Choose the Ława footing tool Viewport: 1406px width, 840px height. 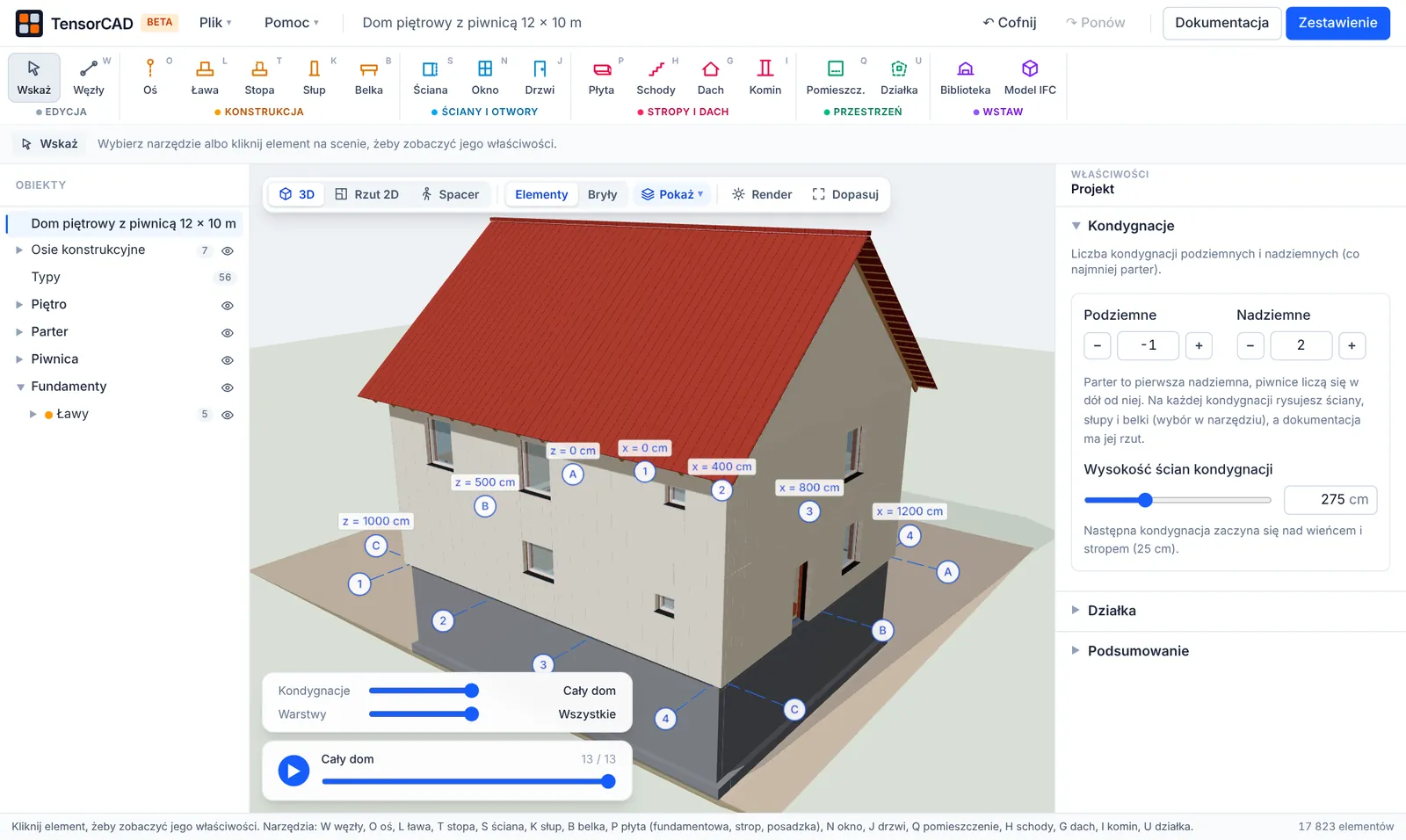205,76
